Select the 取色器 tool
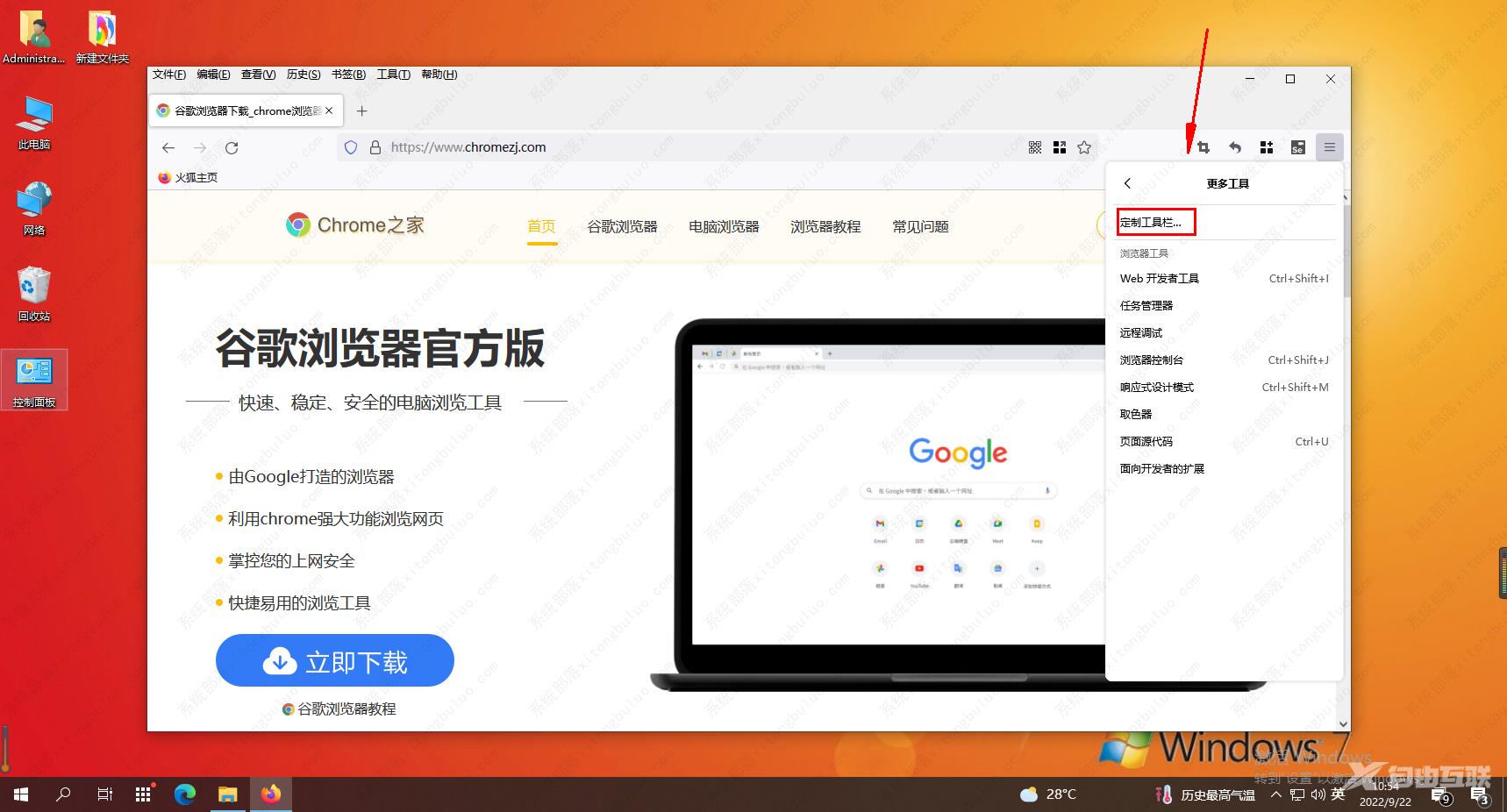Screen dimensions: 1507x812 [x=1224, y=414]
